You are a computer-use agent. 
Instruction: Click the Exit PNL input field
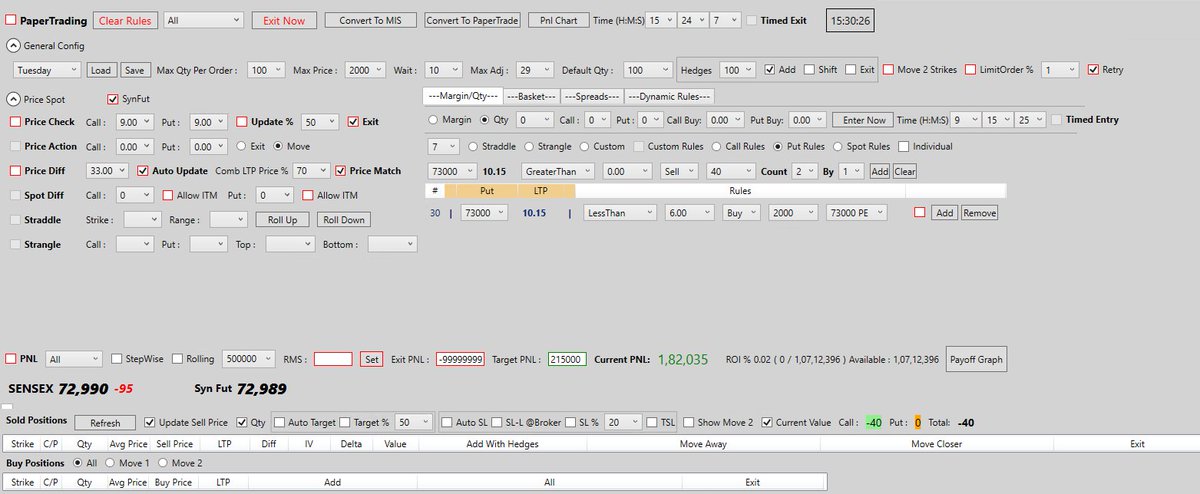tap(461, 358)
